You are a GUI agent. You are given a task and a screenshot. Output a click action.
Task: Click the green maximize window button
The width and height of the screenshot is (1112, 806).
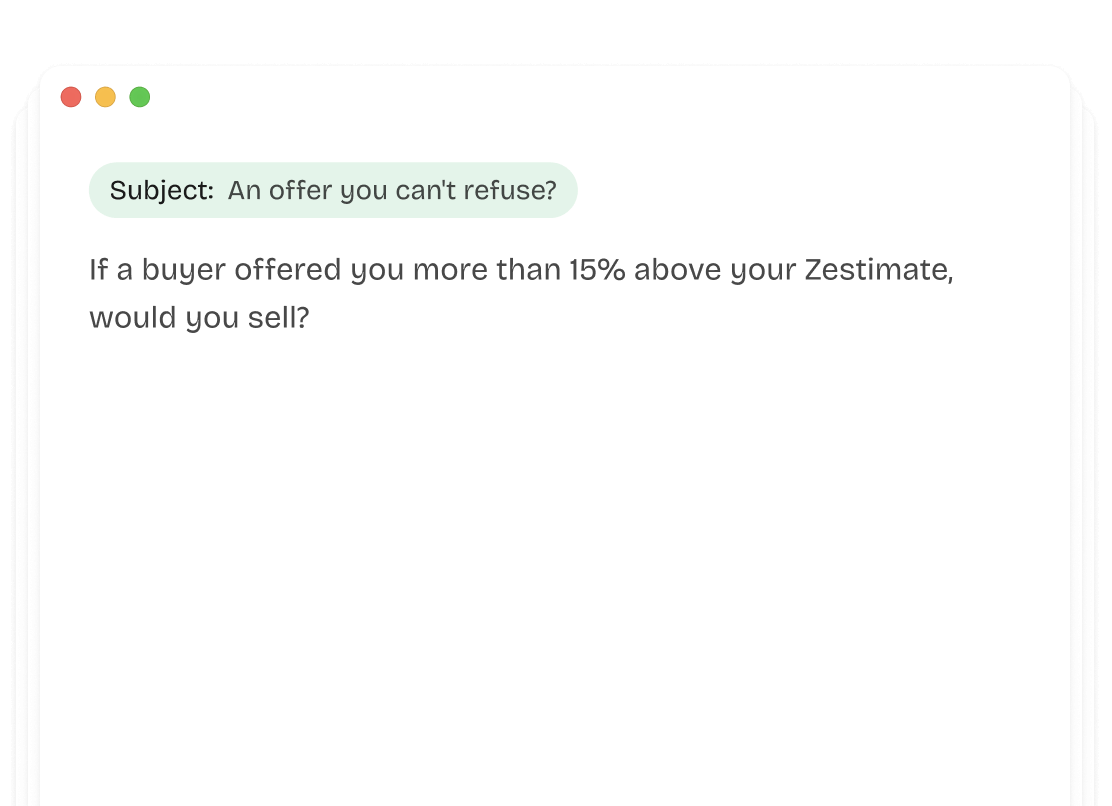(x=140, y=97)
